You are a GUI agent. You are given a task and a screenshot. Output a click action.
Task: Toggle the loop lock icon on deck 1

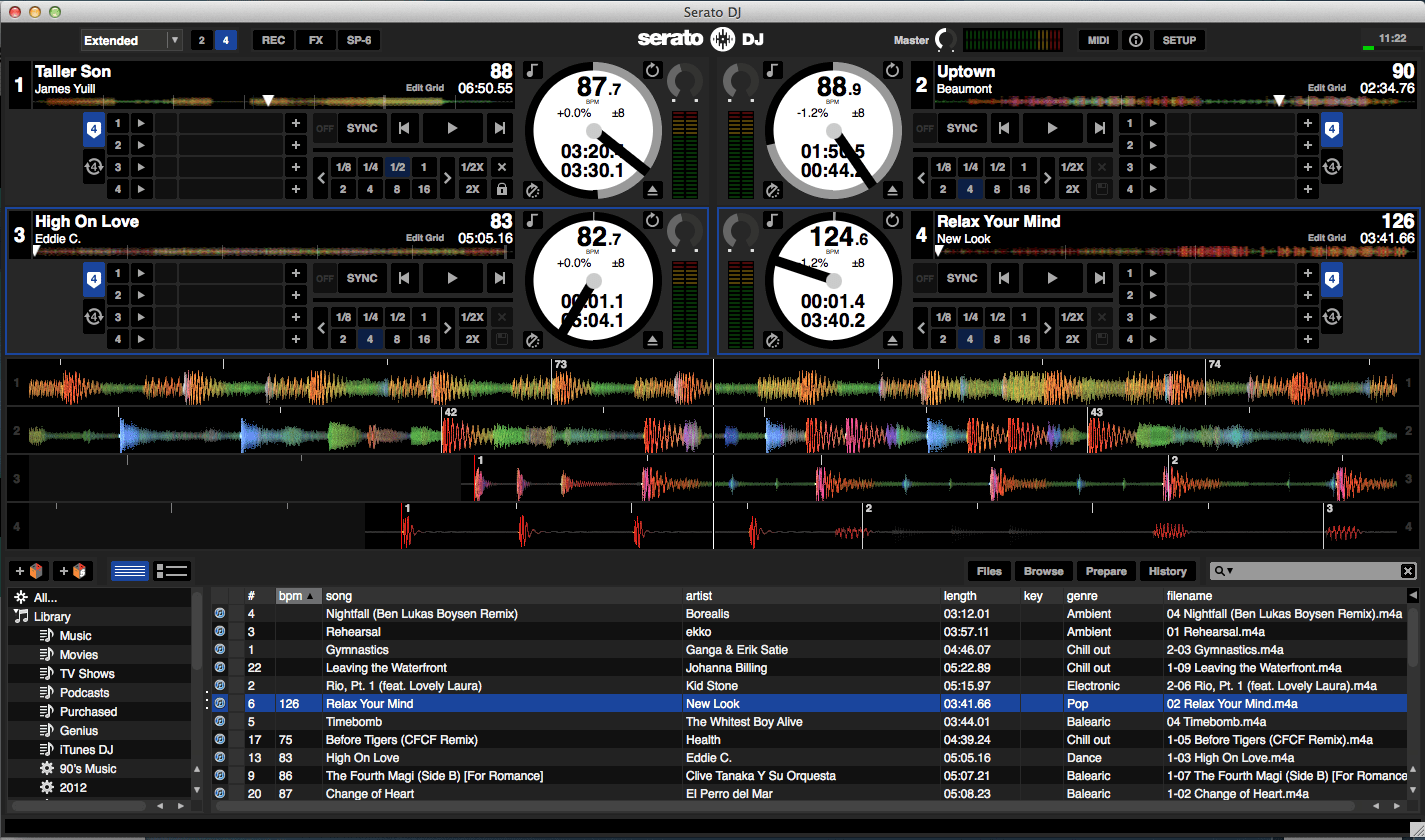(x=502, y=190)
